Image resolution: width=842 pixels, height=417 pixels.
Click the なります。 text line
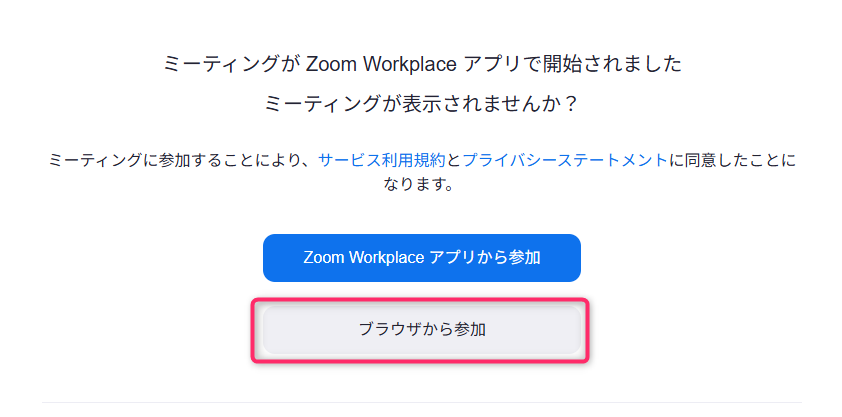click(x=421, y=185)
